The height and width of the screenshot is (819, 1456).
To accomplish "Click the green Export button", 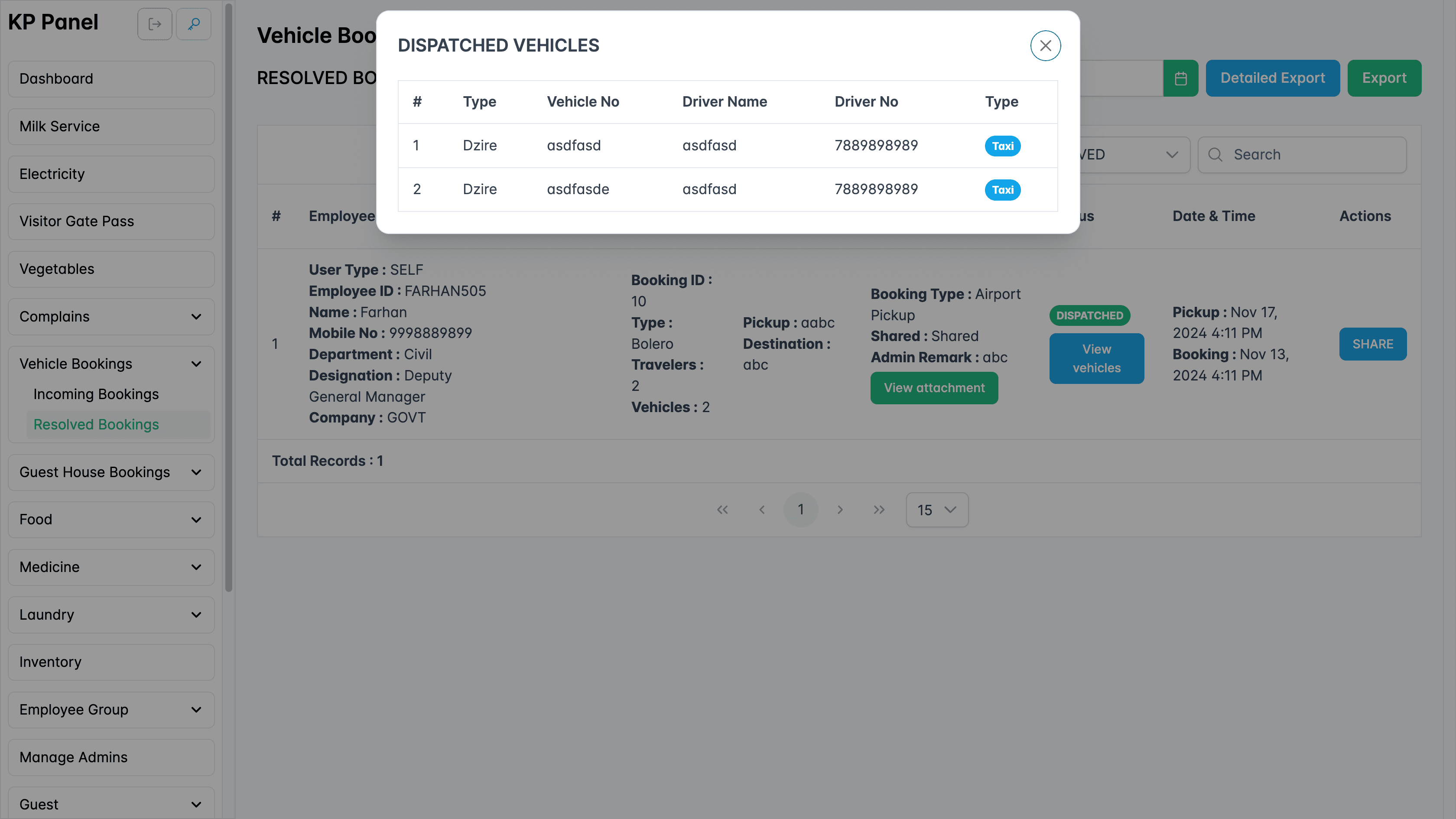I will [x=1384, y=78].
